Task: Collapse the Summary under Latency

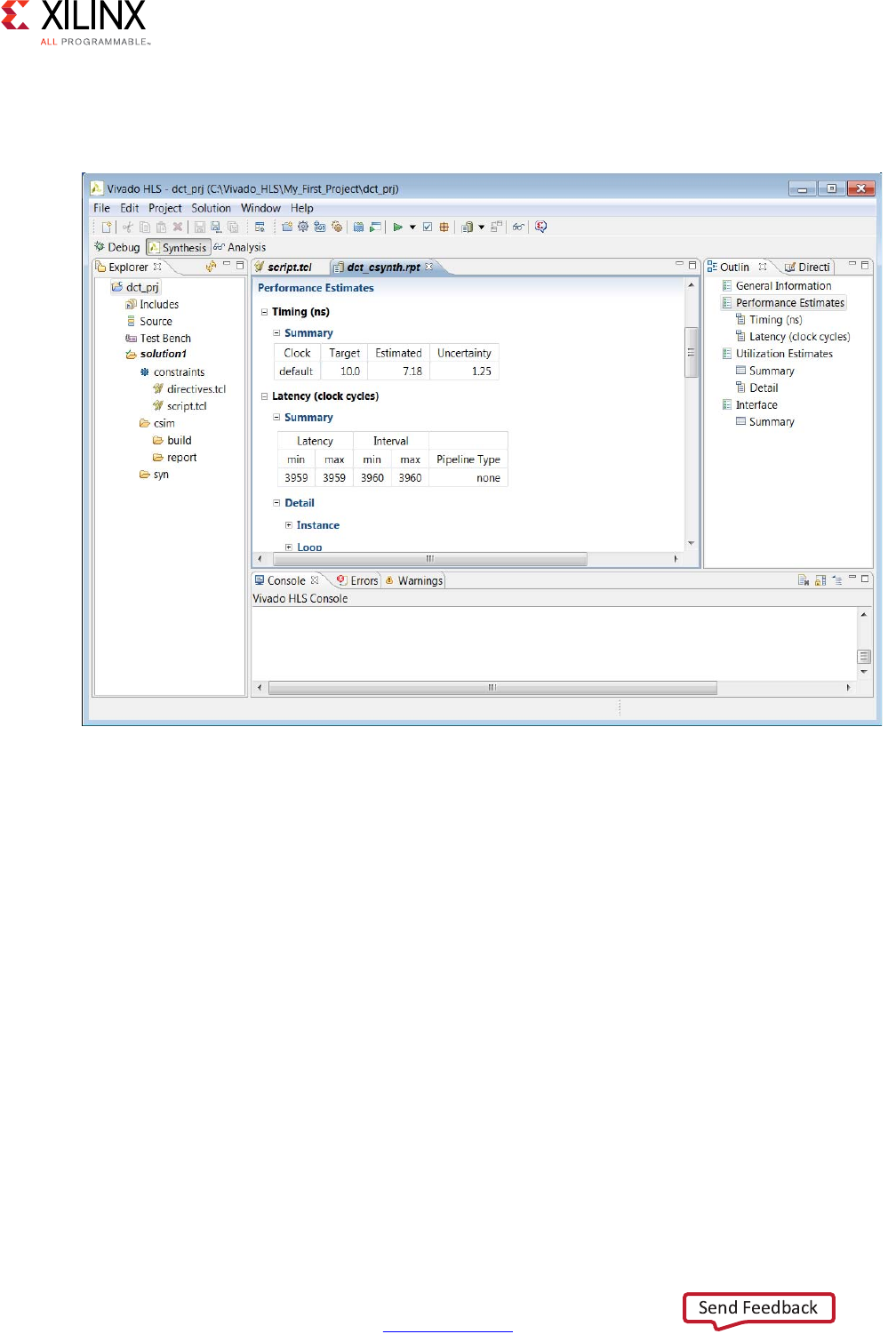Action: coord(276,418)
